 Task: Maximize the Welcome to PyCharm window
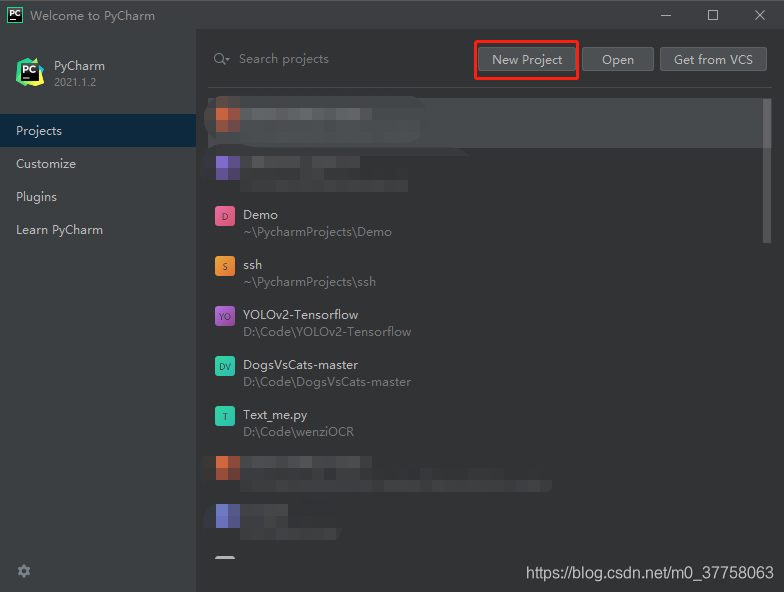713,15
